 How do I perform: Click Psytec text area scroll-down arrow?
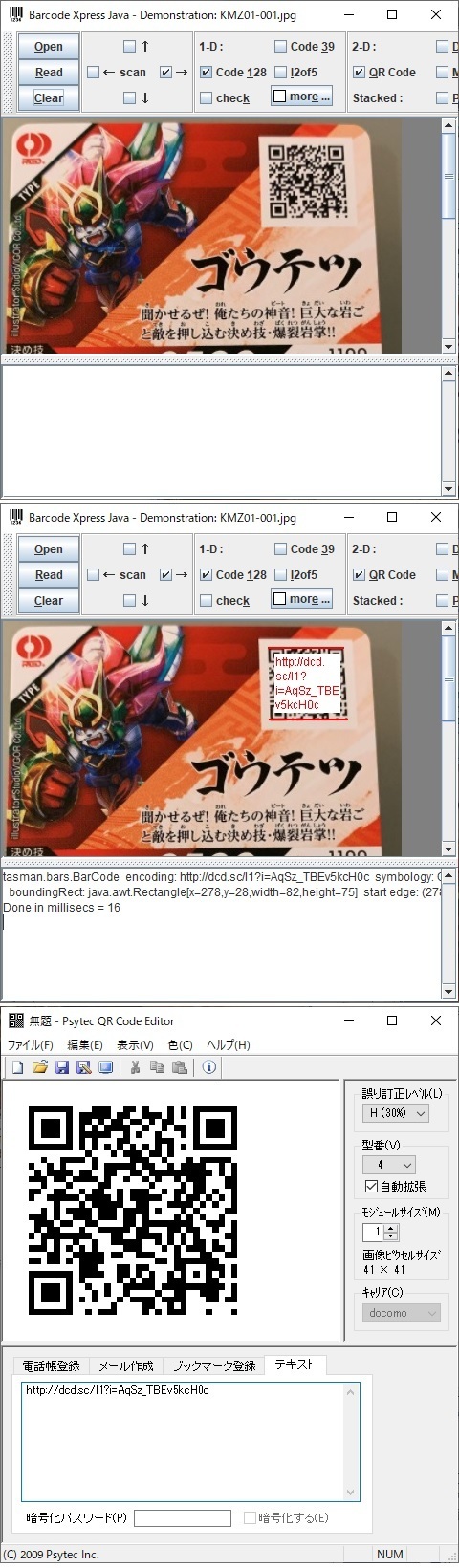coord(351,1493)
